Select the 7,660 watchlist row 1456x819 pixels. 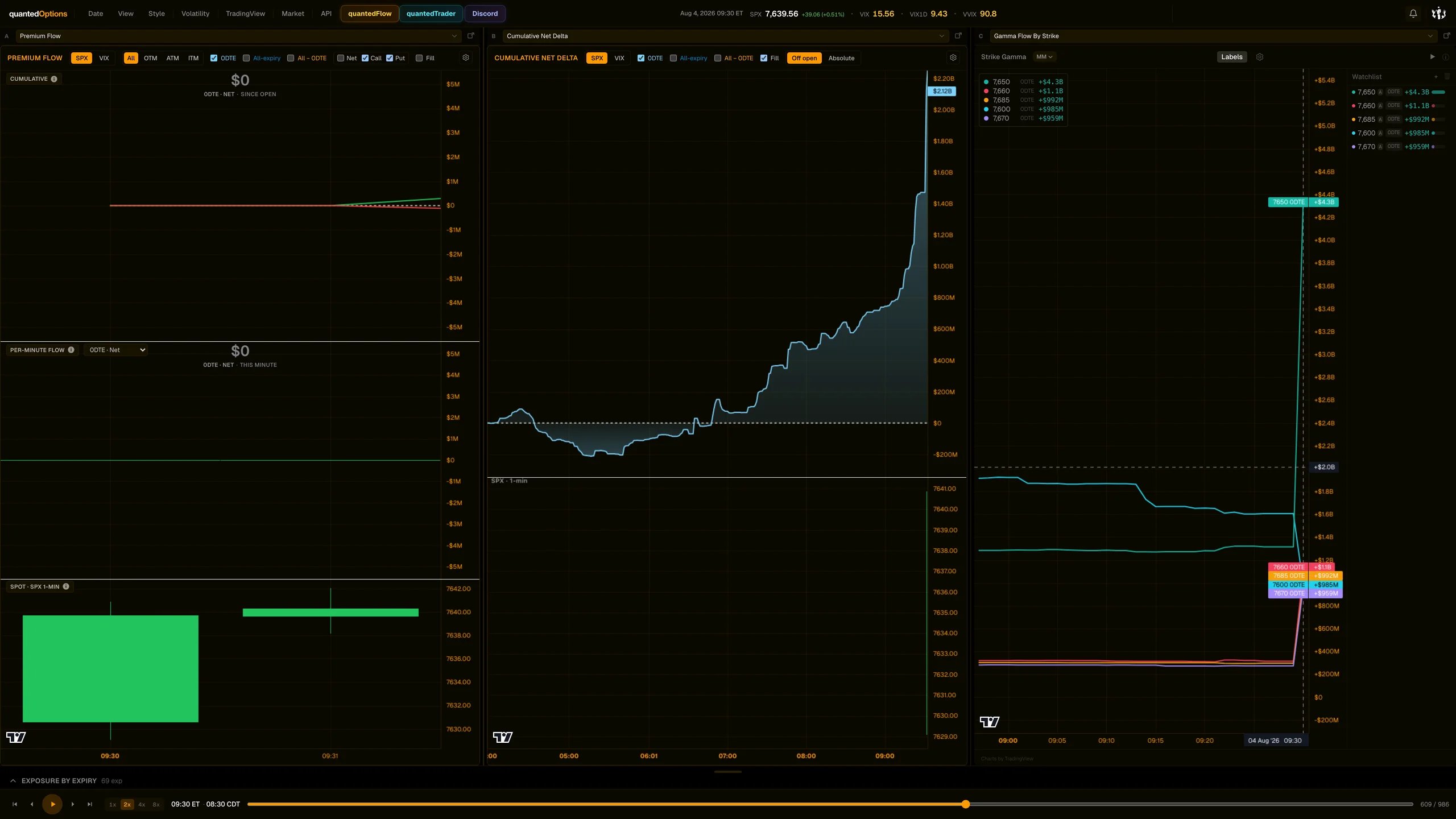point(1400,106)
